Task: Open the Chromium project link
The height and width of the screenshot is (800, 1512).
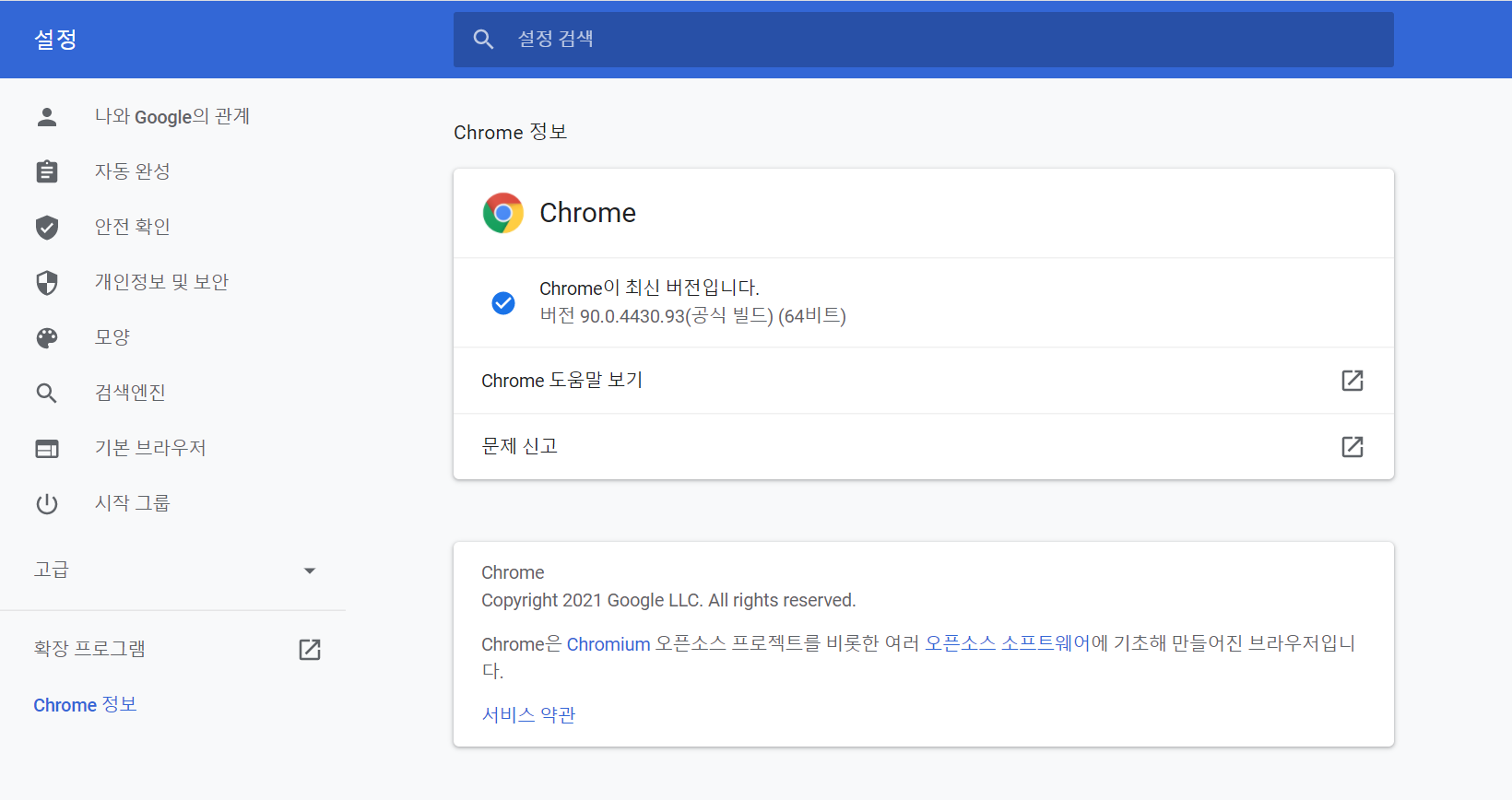Action: 608,644
